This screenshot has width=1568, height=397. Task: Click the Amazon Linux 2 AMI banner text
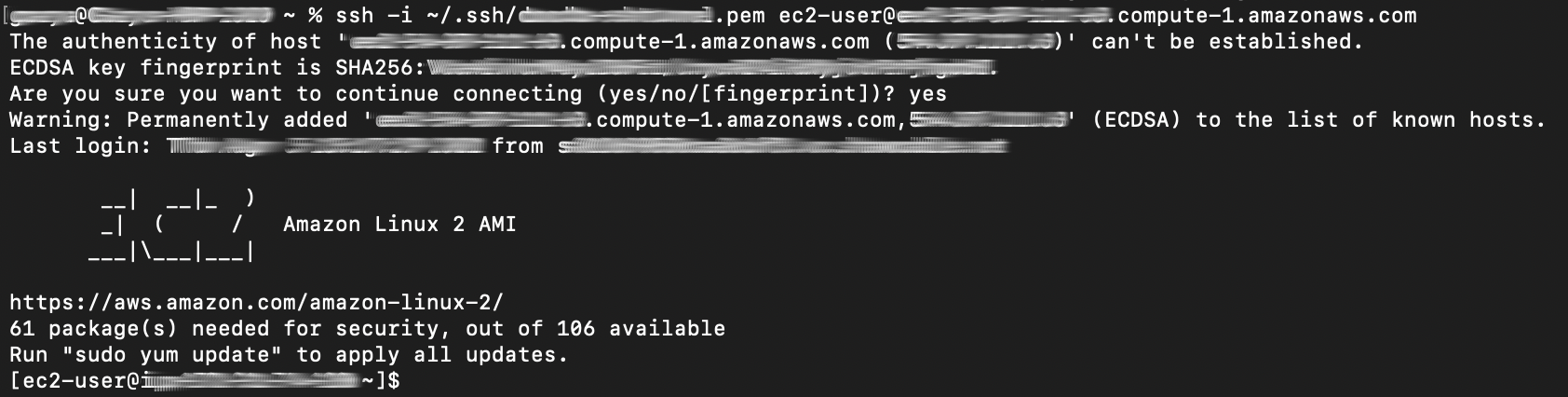point(399,225)
